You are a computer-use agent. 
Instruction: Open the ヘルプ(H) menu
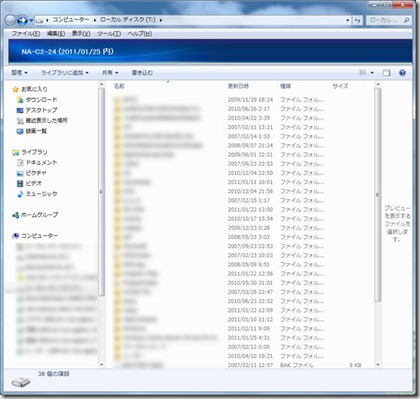click(x=140, y=34)
